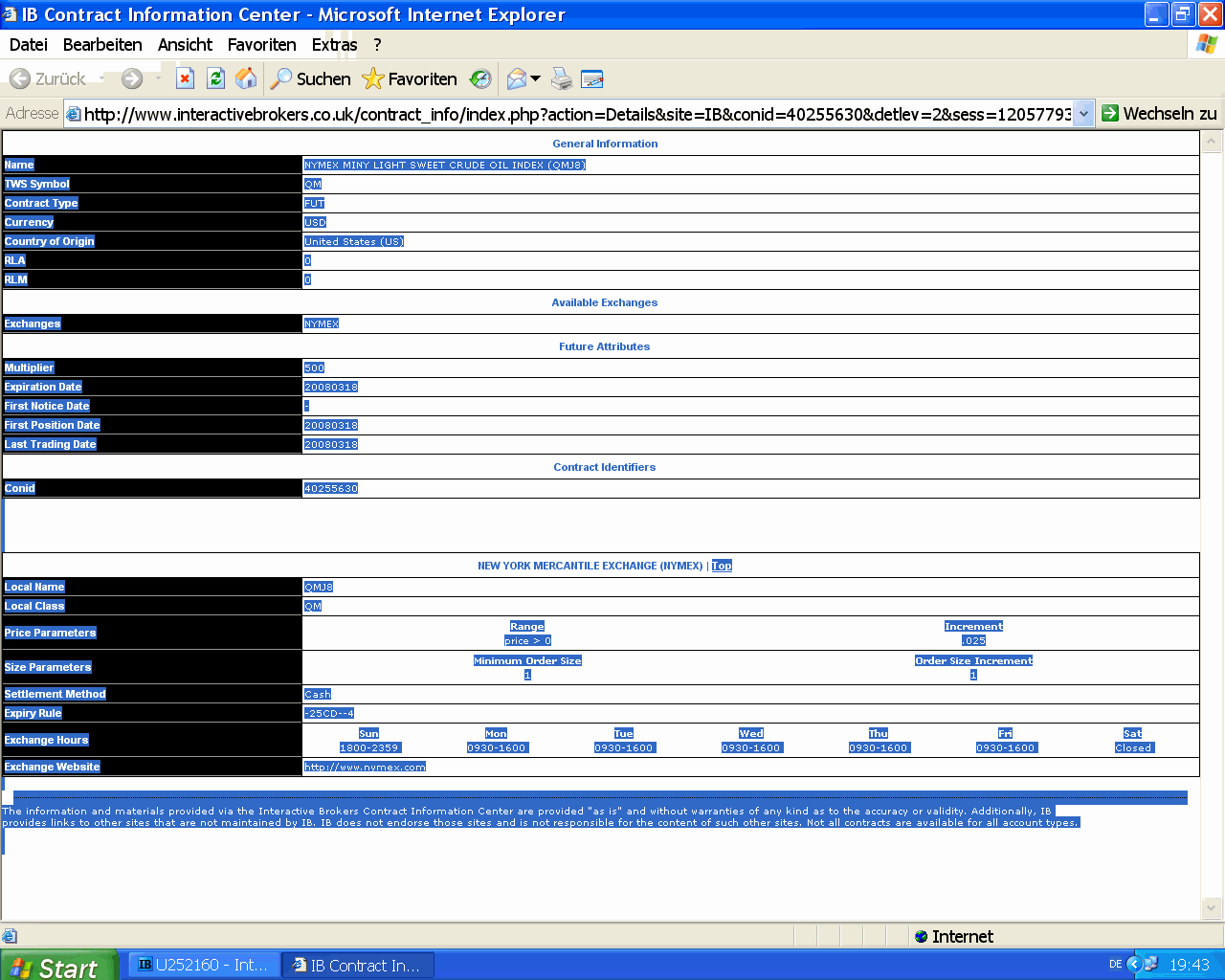Click the Contract Identifiers heading
The image size is (1225, 980).
[605, 467]
